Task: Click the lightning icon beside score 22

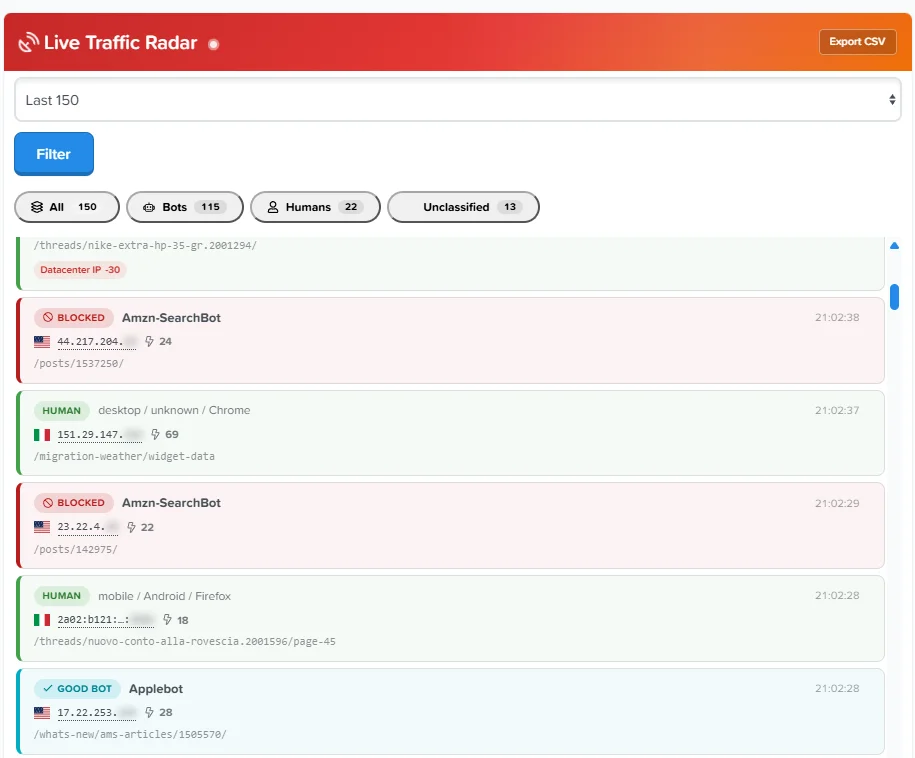Action: [x=131, y=527]
